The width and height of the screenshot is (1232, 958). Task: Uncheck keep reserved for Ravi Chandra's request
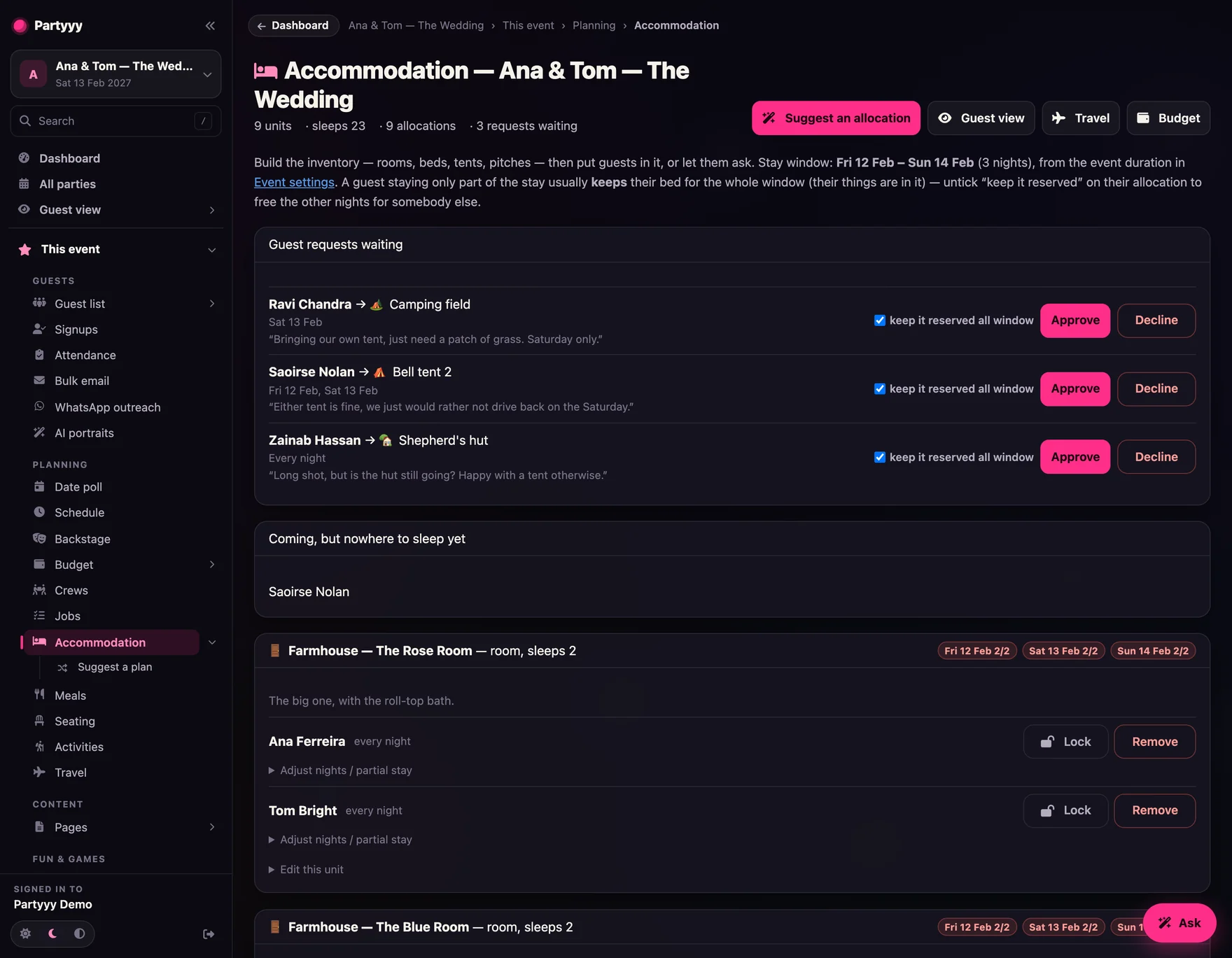(880, 320)
